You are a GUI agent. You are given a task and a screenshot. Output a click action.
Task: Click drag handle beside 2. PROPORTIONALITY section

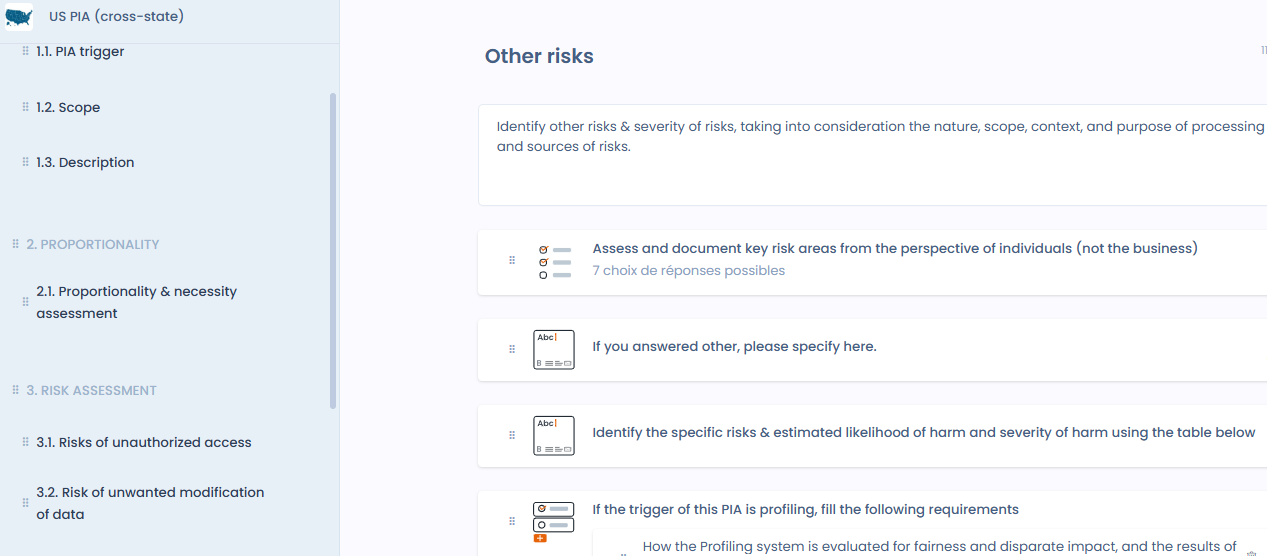tap(15, 244)
